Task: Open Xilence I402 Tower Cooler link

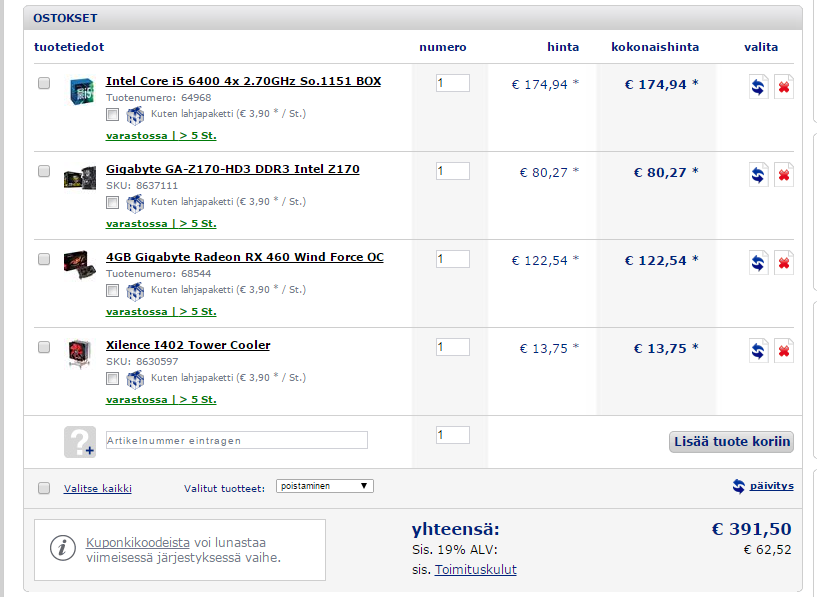Action: tap(188, 345)
